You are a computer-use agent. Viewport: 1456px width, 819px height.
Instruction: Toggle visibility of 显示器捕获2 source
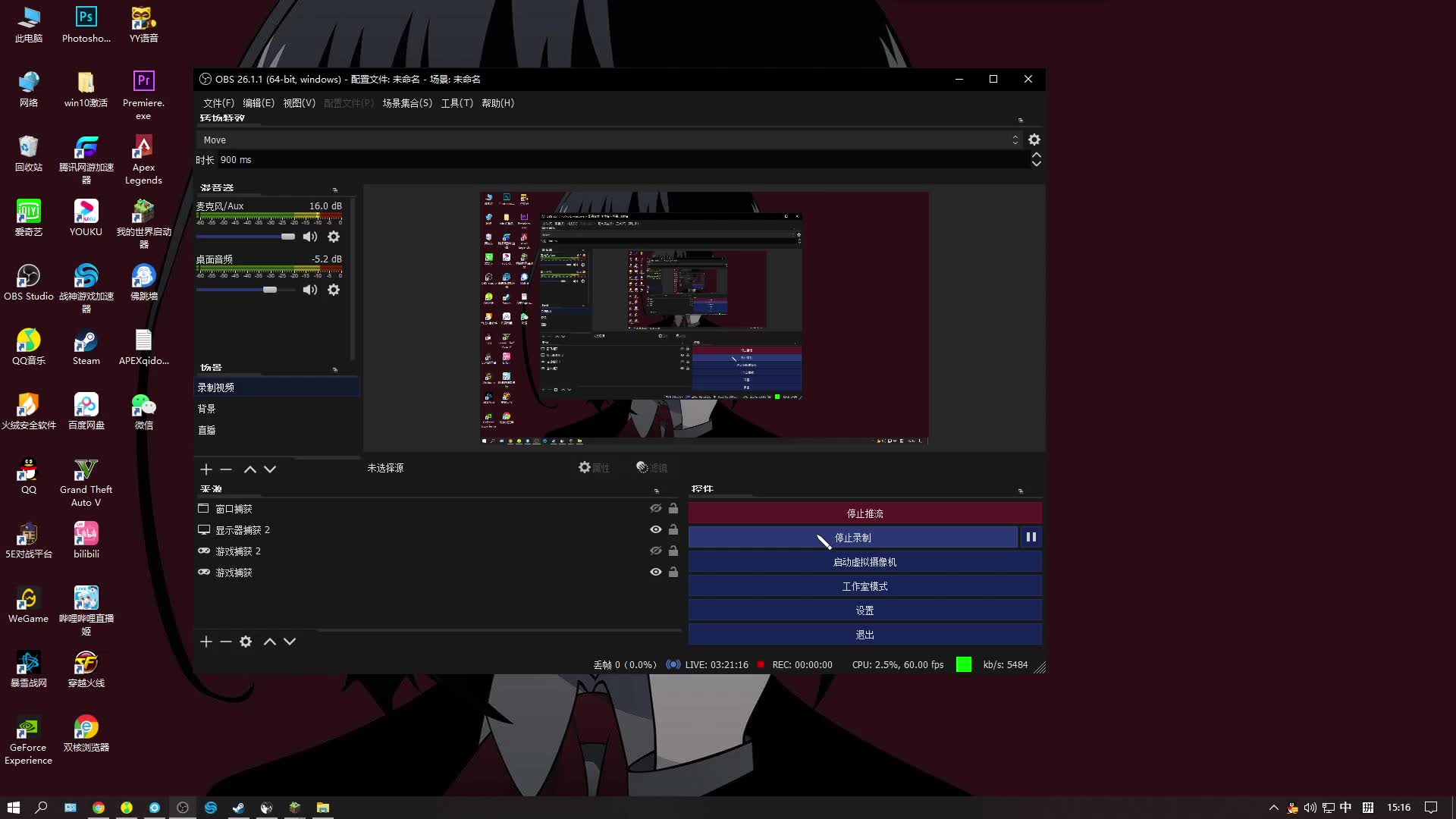click(655, 530)
